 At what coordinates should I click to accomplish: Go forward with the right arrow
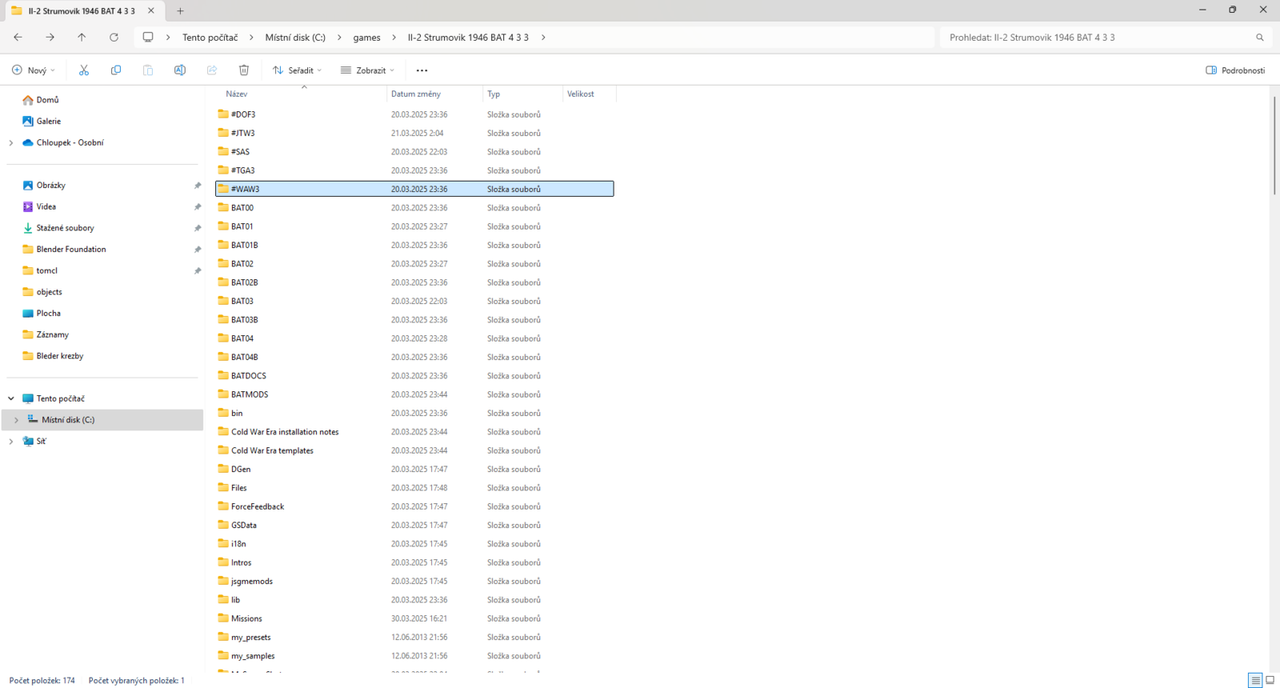(x=50, y=37)
